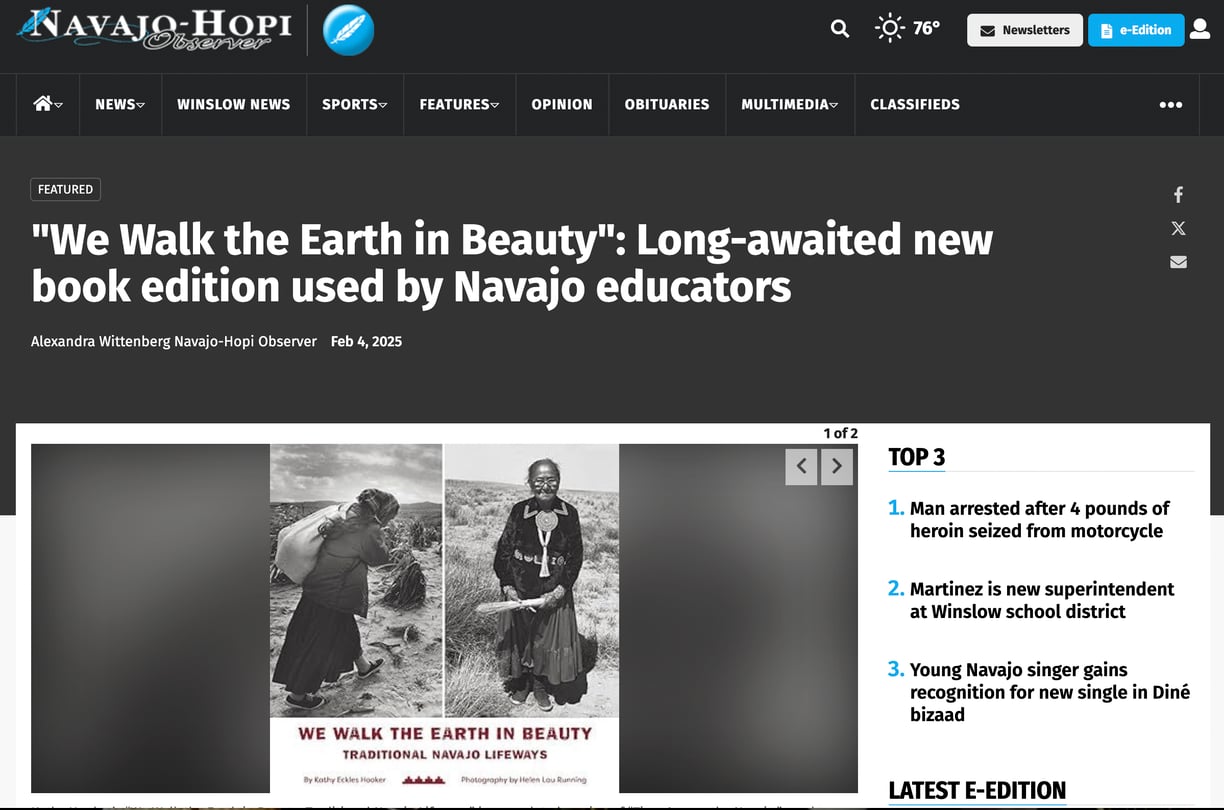Viewport: 1224px width, 810px height.
Task: Open the Obituaries menu item
Action: tap(667, 104)
